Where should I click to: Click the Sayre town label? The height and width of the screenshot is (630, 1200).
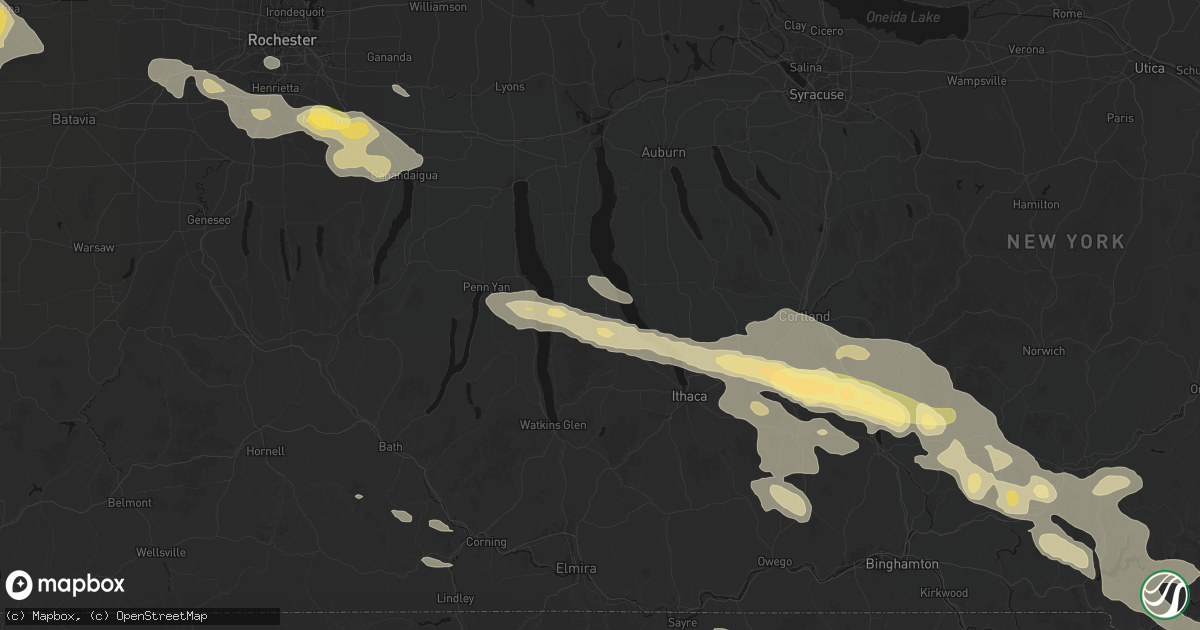point(682,623)
